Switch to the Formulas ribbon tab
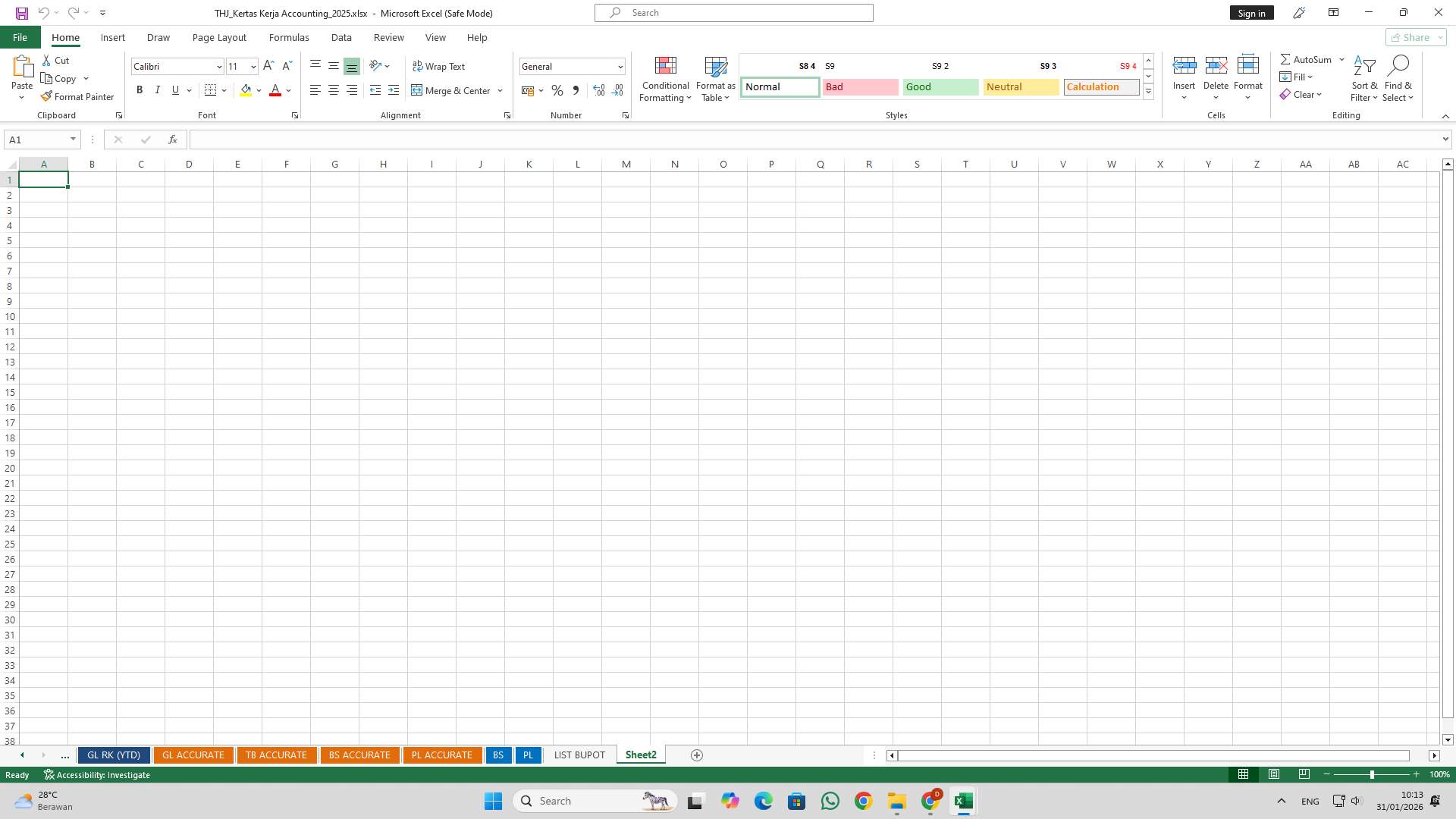The width and height of the screenshot is (1456, 819). (289, 37)
